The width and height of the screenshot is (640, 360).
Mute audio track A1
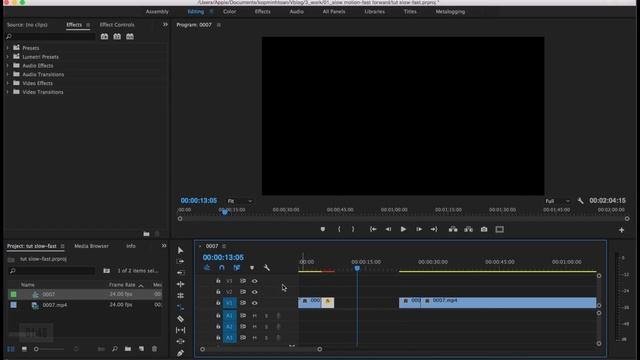pyautogui.click(x=254, y=316)
